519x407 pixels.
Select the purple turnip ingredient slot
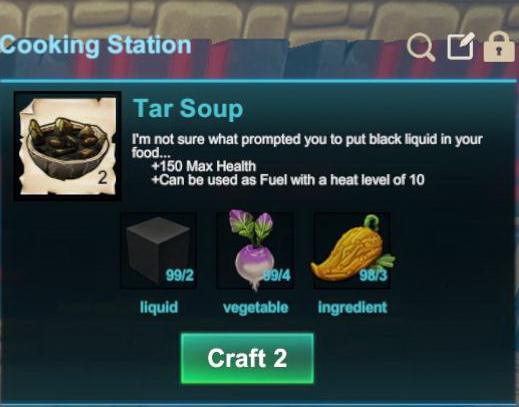[255, 251]
